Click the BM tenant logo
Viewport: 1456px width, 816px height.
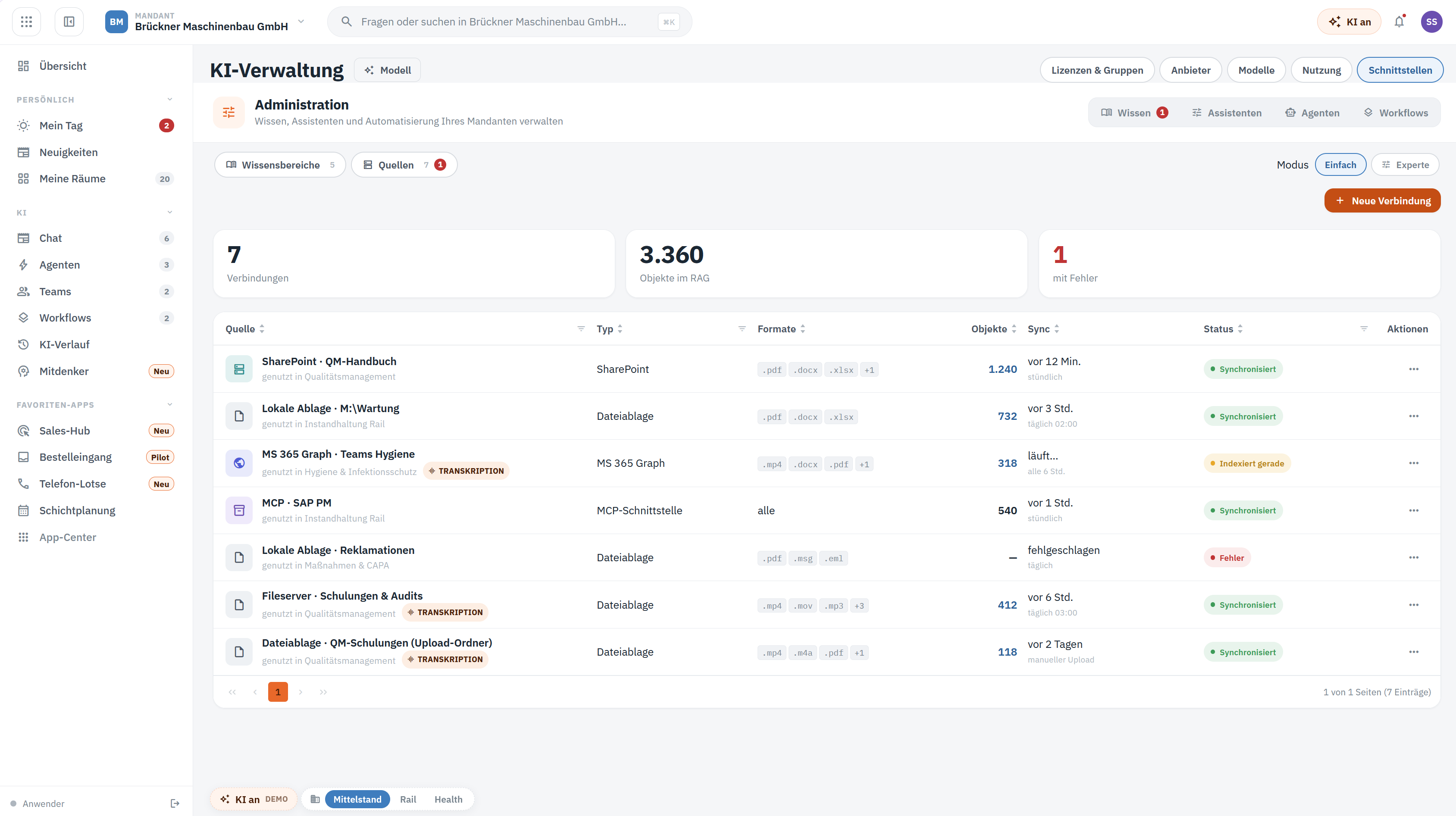[116, 22]
